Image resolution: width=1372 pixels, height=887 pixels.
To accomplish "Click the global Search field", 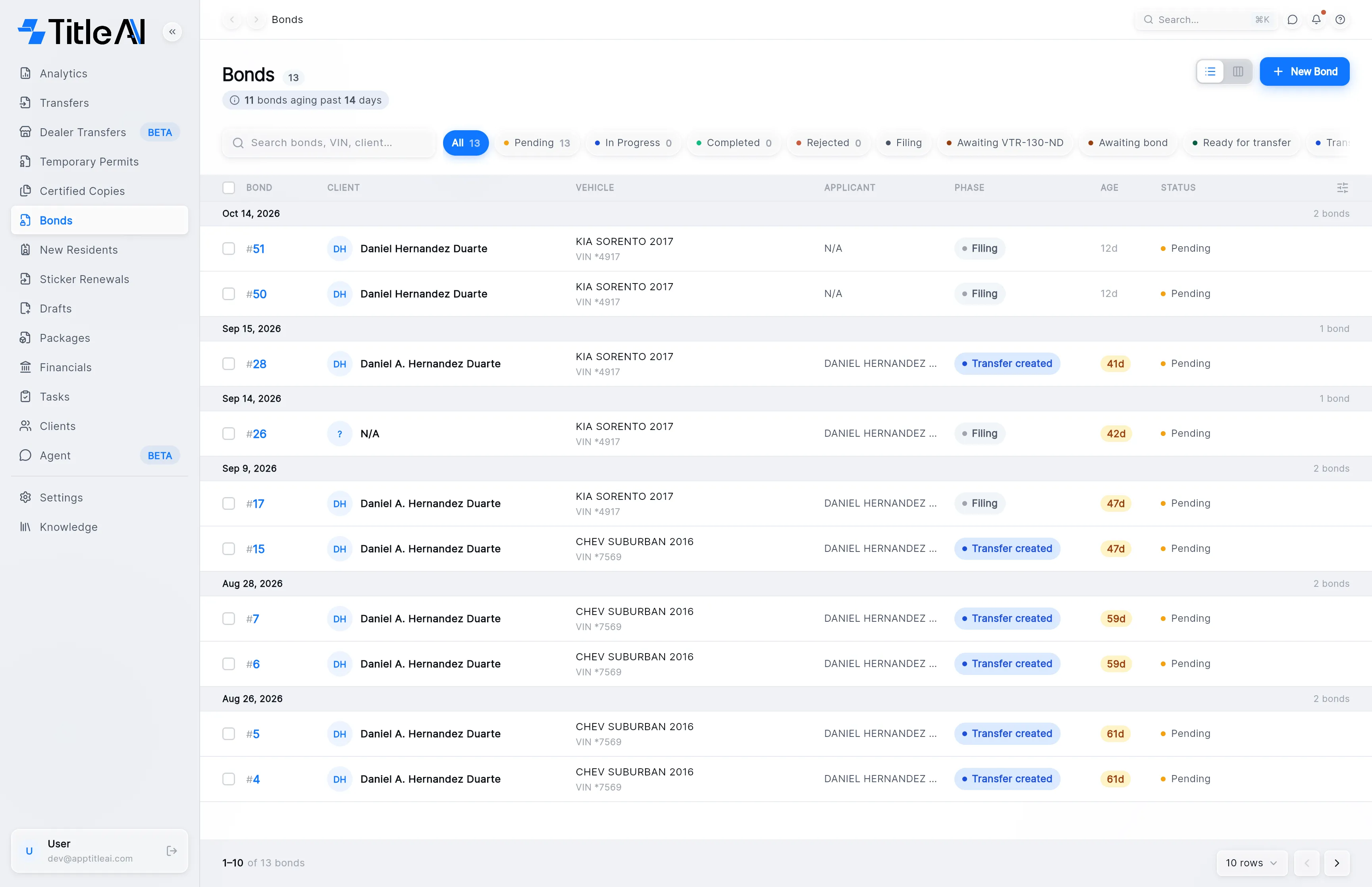I will click(1206, 19).
